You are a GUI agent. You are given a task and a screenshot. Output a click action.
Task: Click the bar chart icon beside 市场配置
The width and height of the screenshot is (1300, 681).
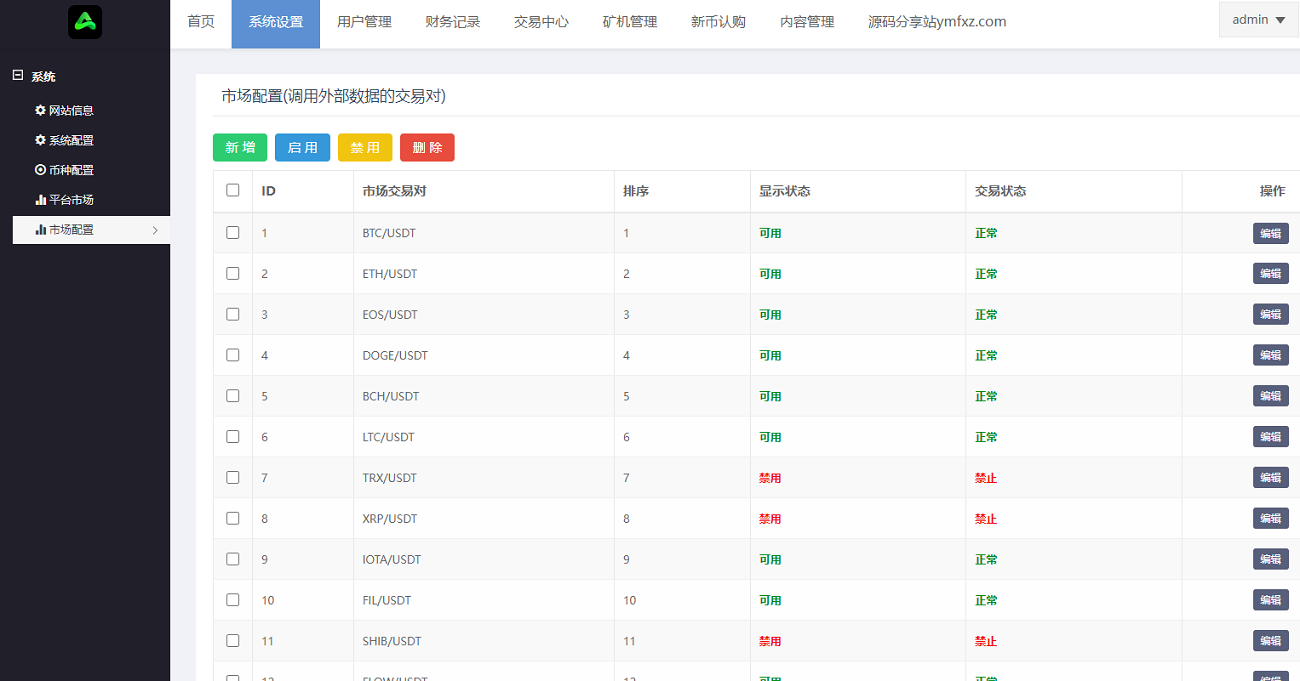click(40, 230)
